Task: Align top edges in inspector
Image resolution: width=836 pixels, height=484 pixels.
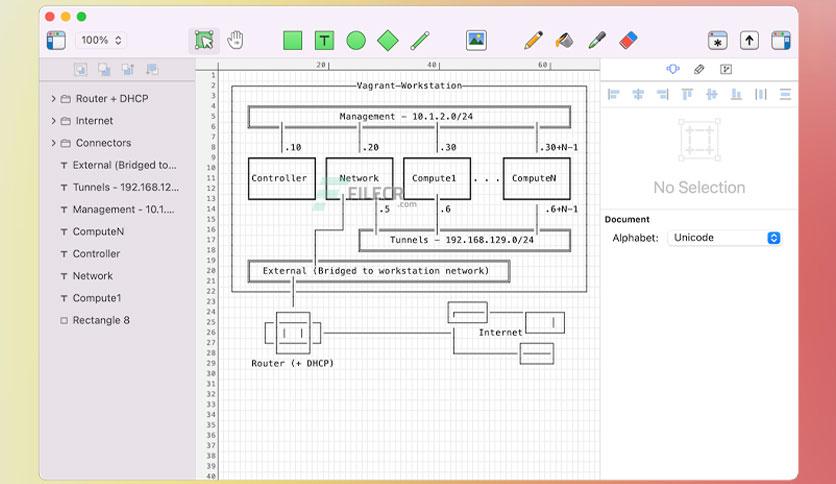Action: 687,94
